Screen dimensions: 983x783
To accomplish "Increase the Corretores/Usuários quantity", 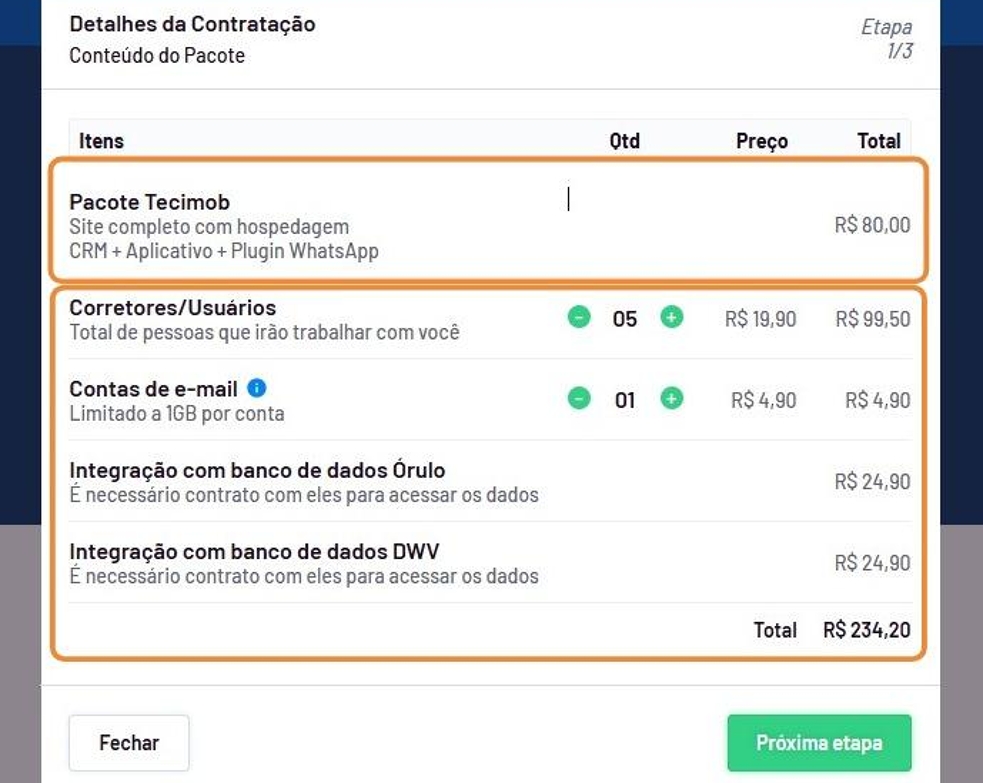I will [672, 318].
